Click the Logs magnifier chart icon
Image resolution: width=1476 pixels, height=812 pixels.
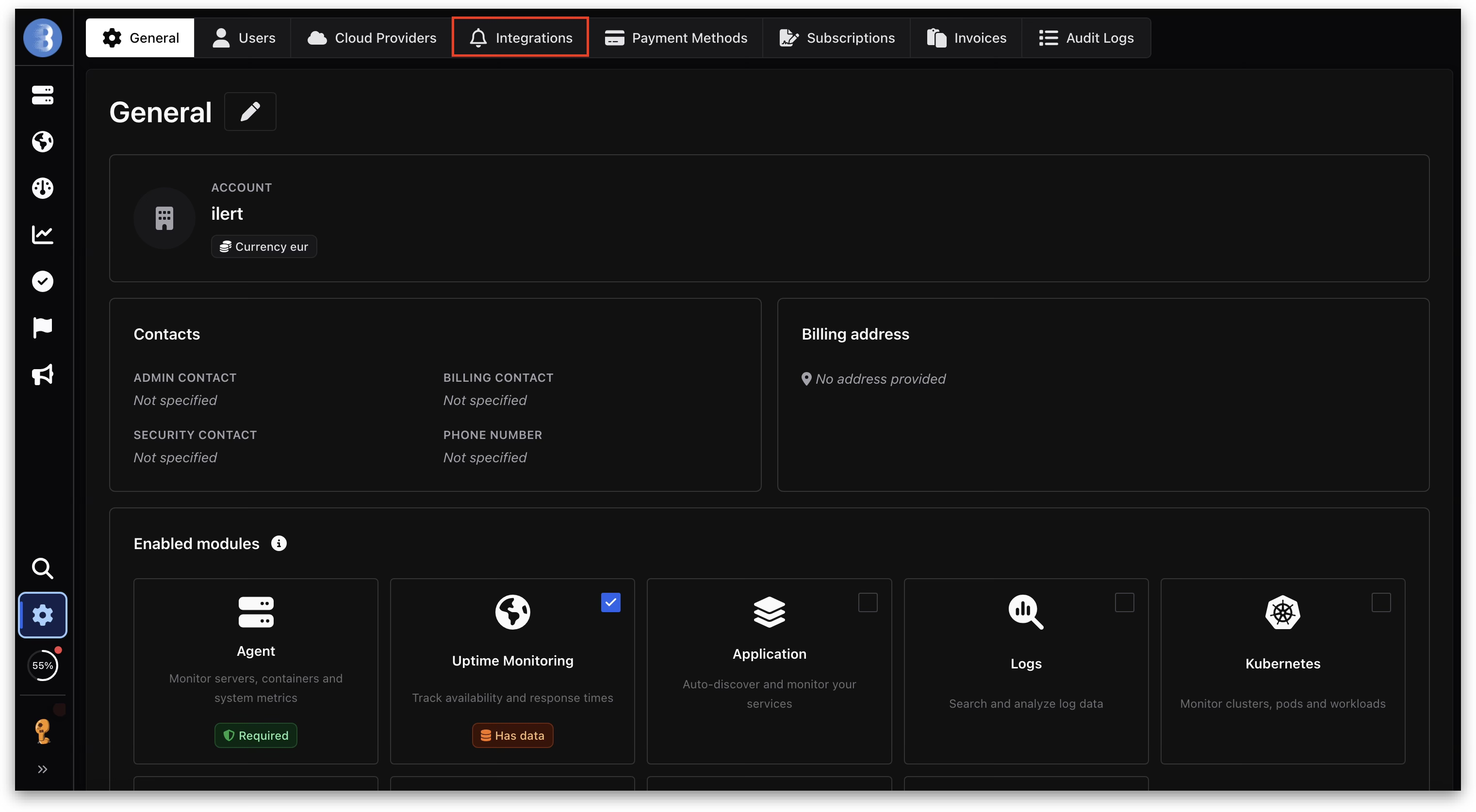coord(1026,612)
